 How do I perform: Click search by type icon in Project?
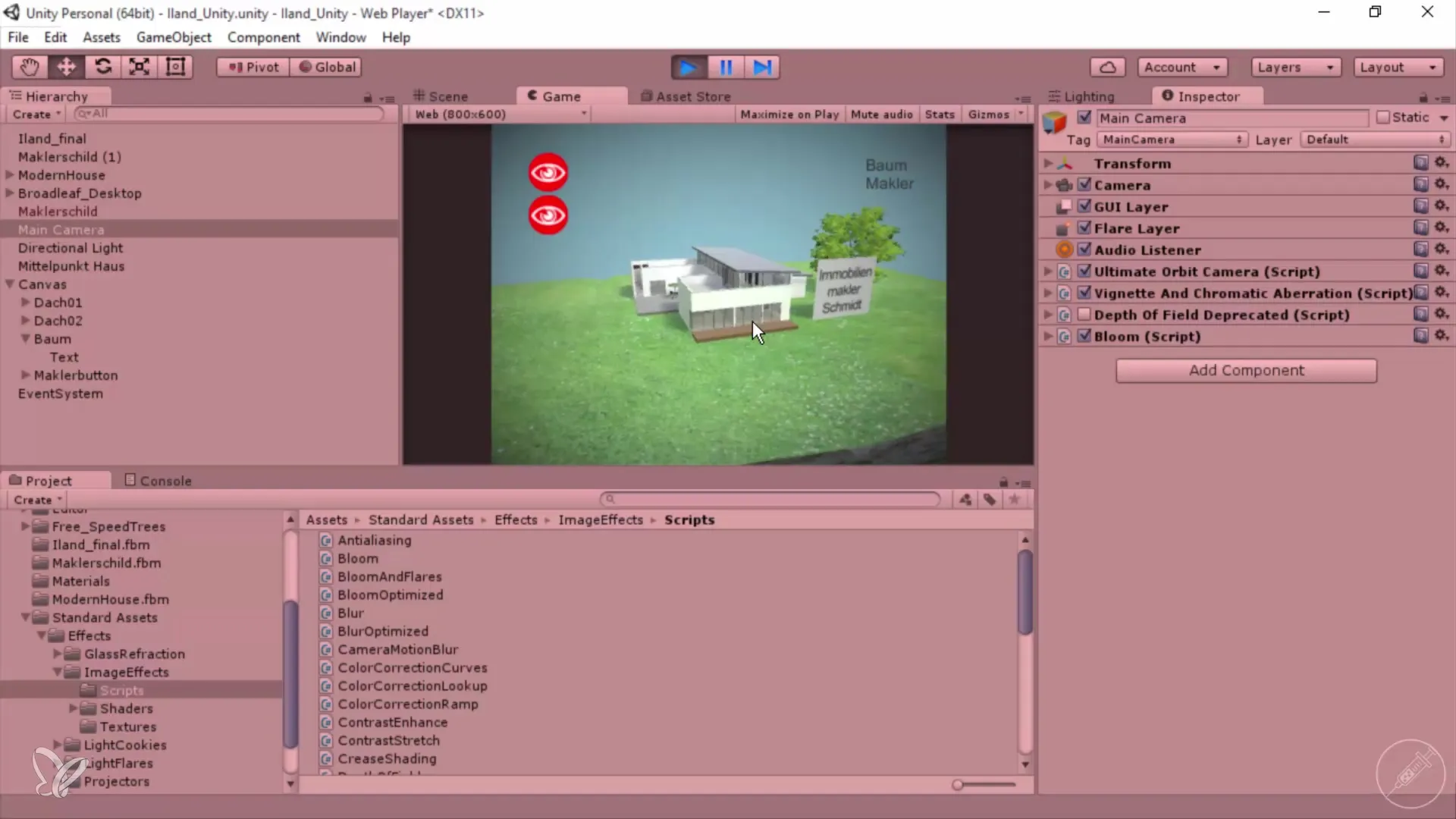(x=965, y=499)
